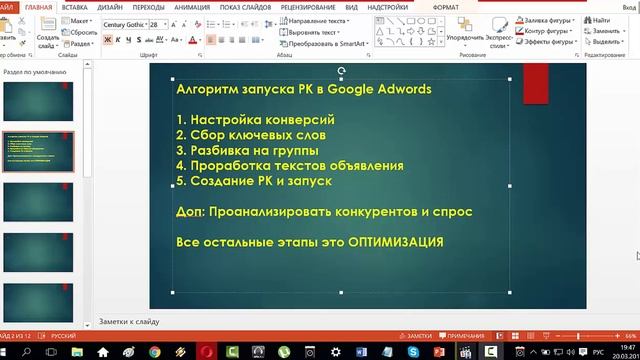The height and width of the screenshot is (360, 640).
Task: Expand the numbered list dropdown arrow
Action: point(233,24)
